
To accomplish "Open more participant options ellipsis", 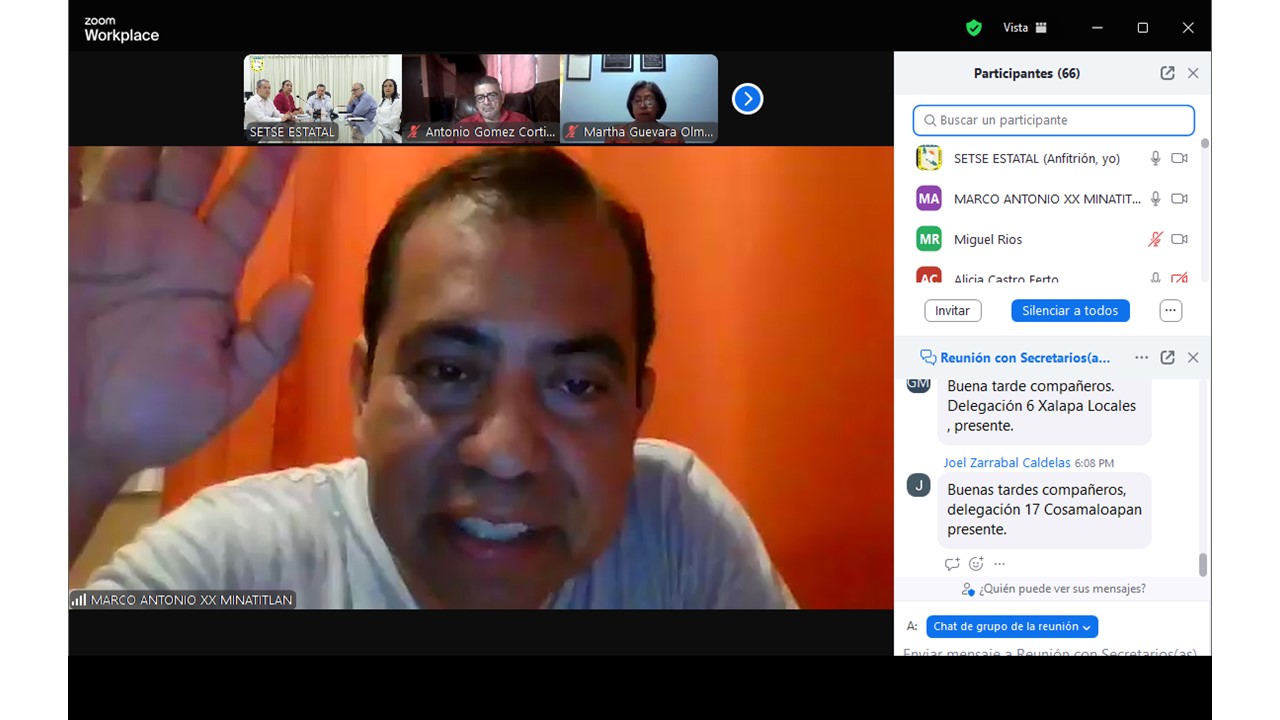I will pos(1170,311).
